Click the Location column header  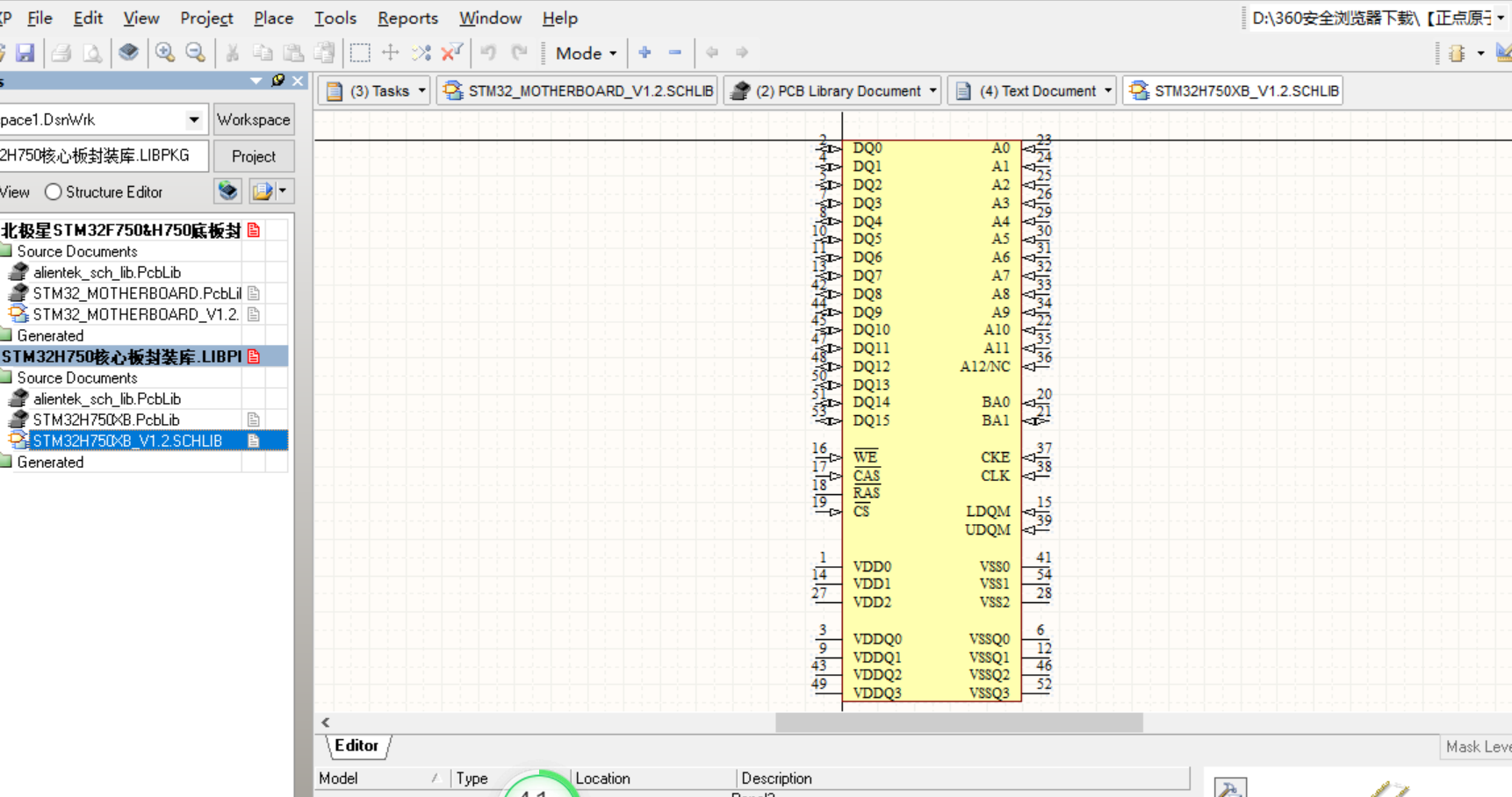(653, 779)
